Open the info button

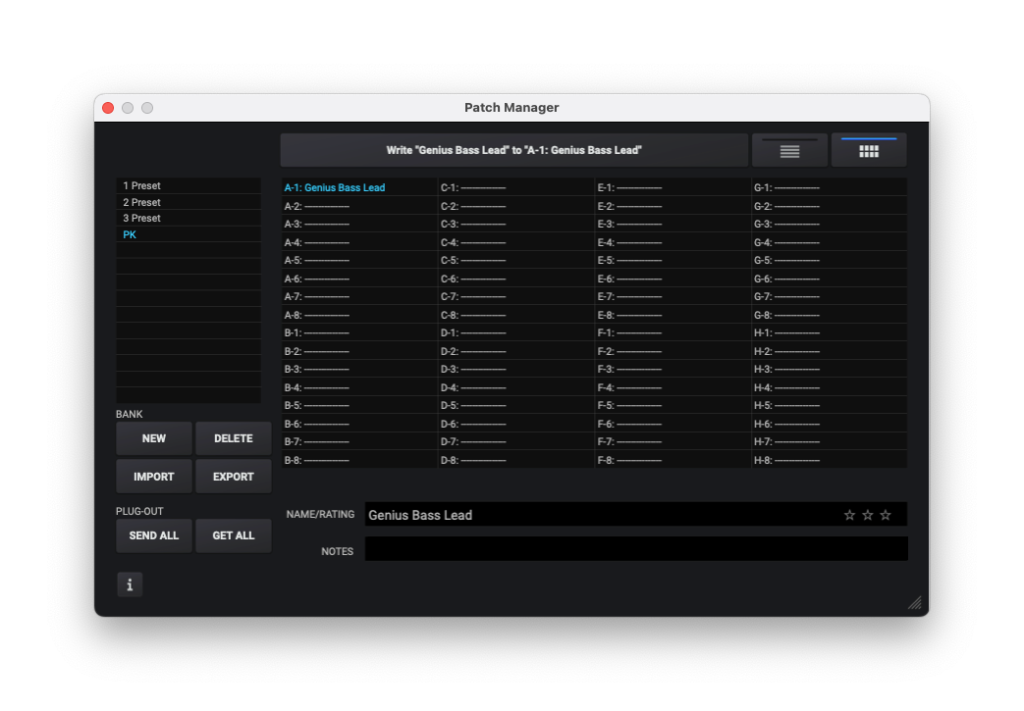point(130,585)
